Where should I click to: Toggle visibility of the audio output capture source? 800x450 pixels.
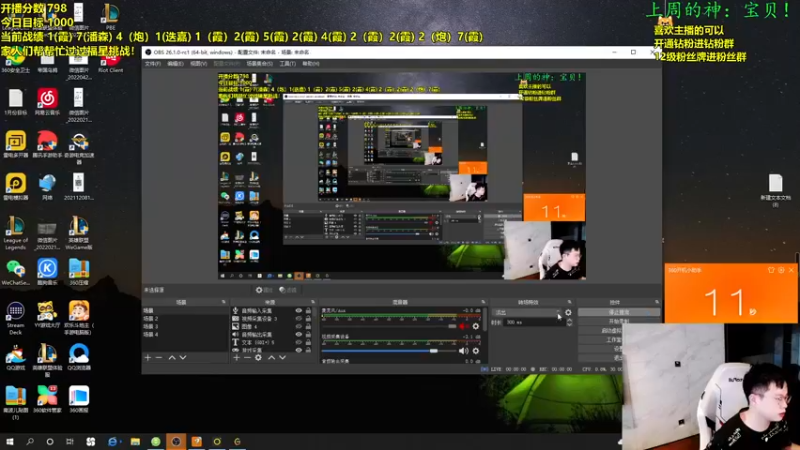pyautogui.click(x=298, y=335)
